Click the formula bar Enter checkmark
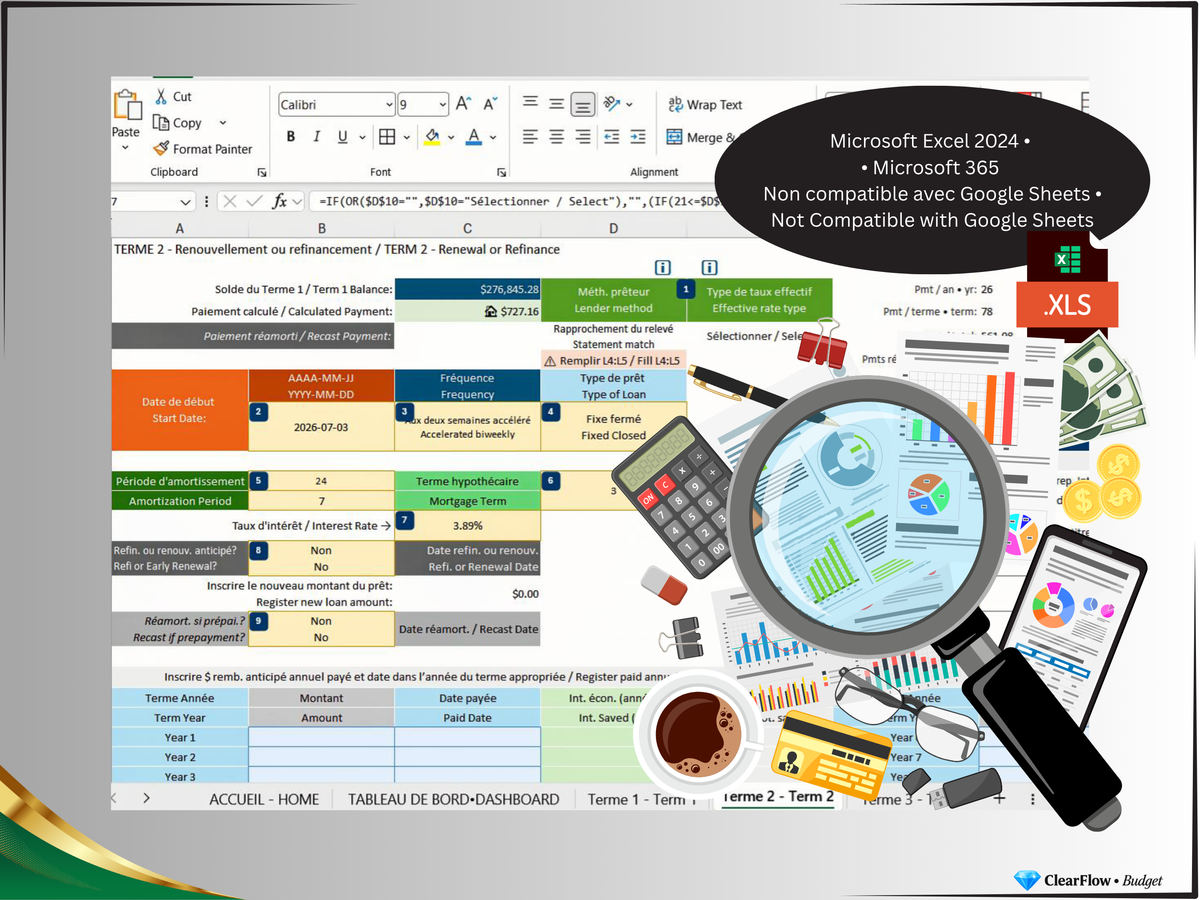Viewport: 1200px width, 900px height. point(255,201)
